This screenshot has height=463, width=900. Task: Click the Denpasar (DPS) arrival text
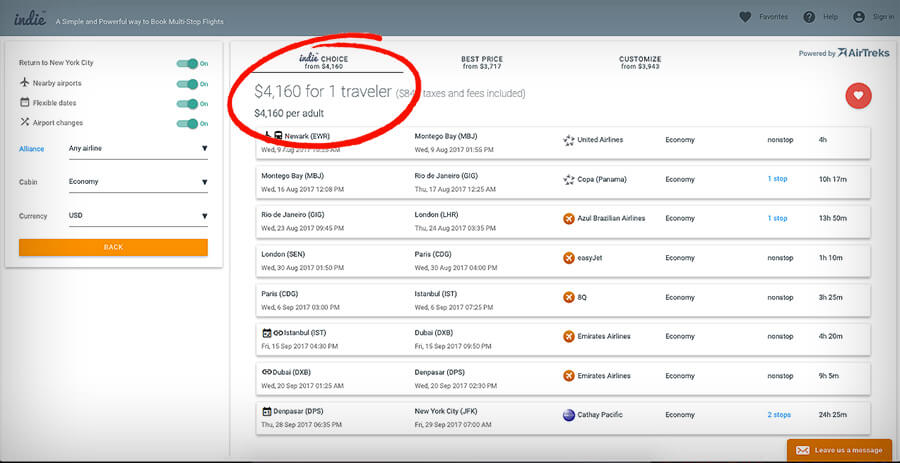[440, 372]
